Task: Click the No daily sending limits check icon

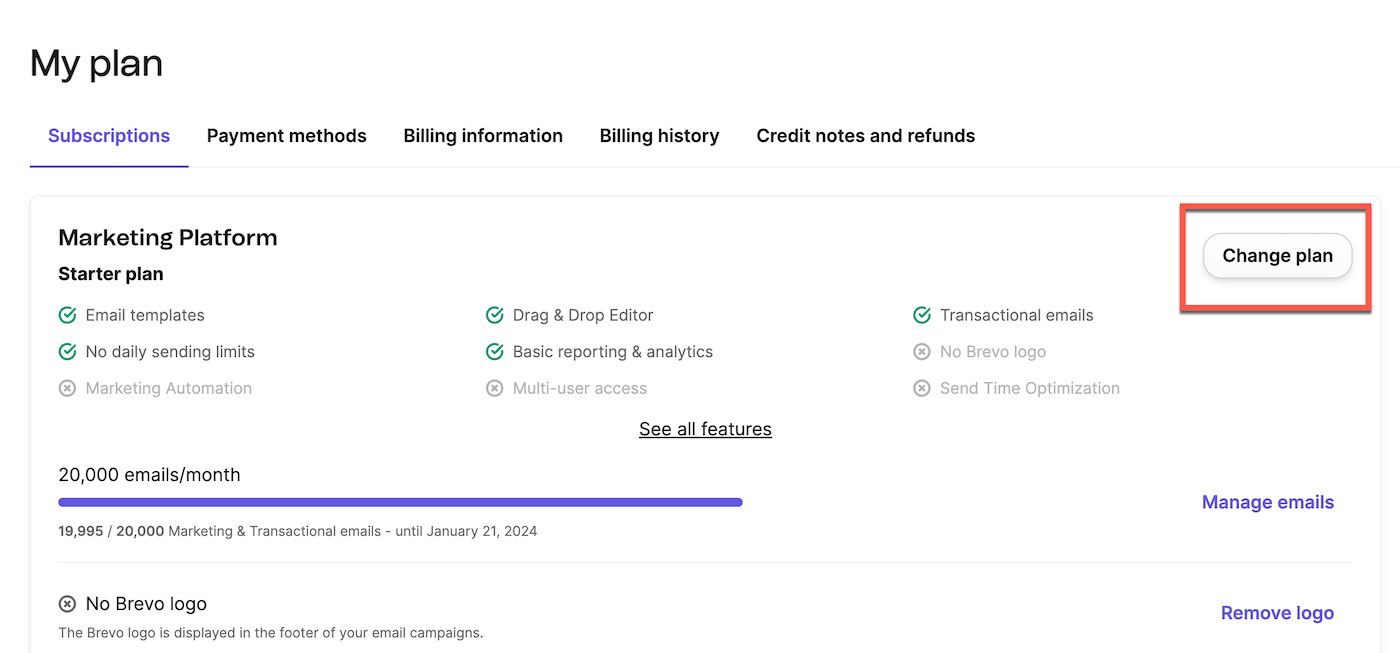Action: point(67,352)
